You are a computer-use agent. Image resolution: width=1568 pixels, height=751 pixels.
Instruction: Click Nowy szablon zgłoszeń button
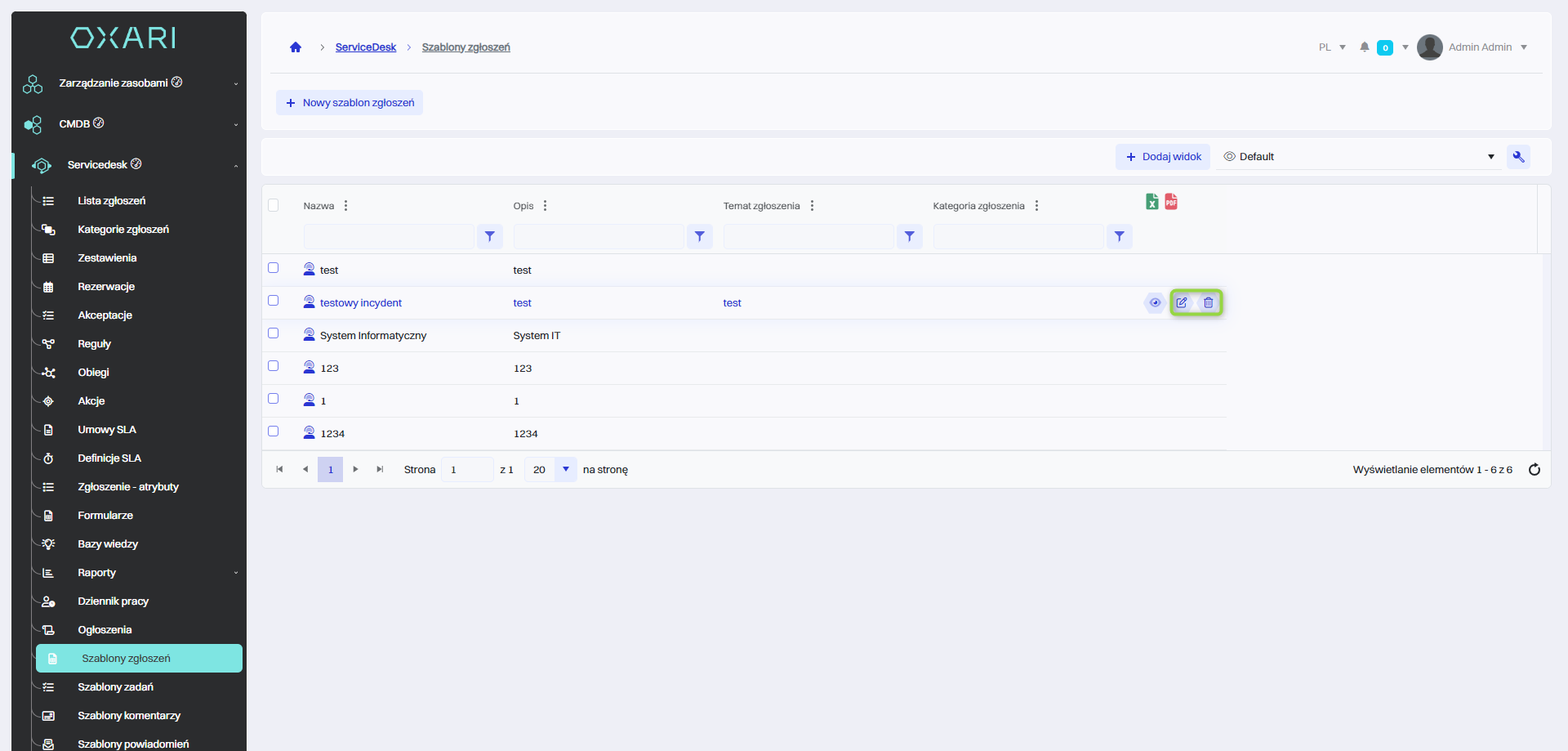[350, 103]
